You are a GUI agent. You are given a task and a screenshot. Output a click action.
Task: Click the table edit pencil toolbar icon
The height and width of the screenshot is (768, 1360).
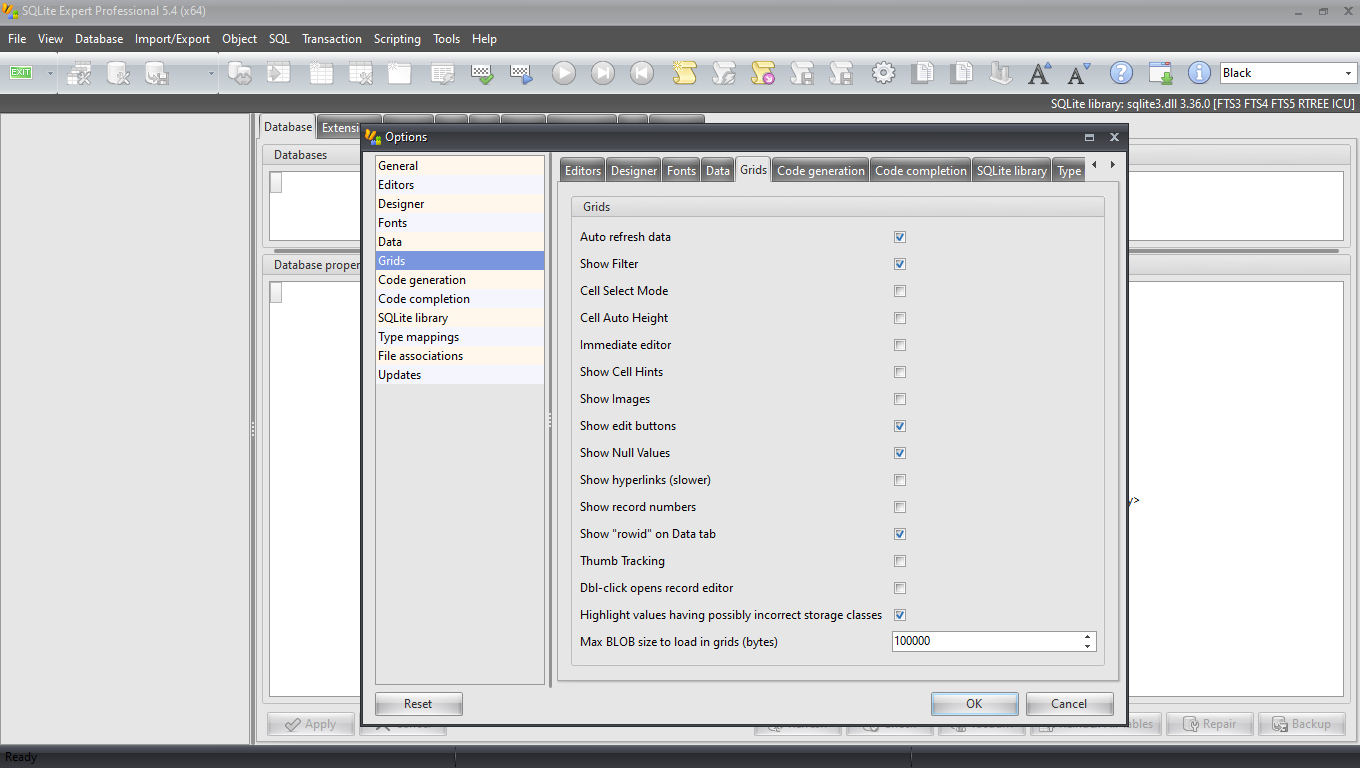(x=442, y=73)
